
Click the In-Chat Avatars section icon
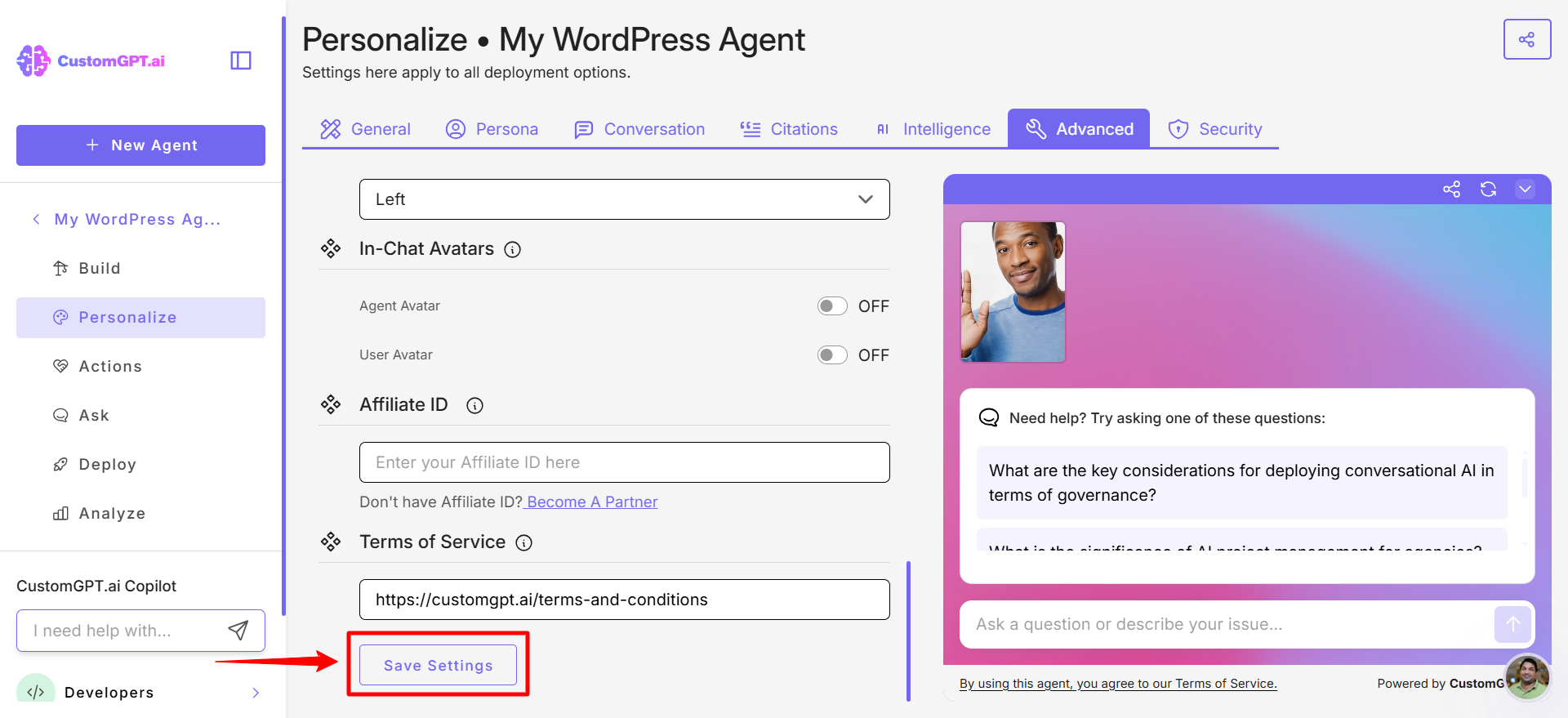(x=331, y=248)
